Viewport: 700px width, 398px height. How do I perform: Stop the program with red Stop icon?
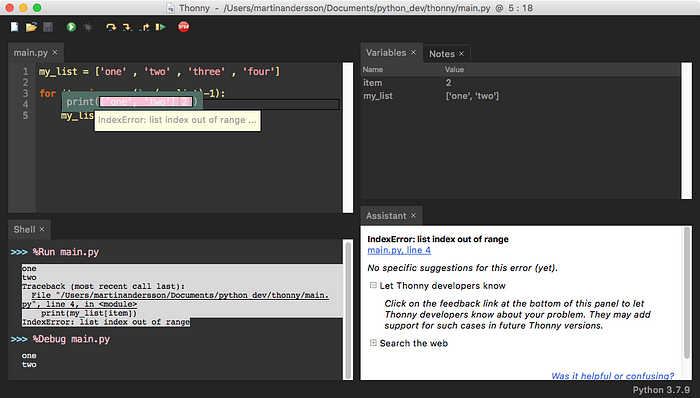pyautogui.click(x=183, y=27)
